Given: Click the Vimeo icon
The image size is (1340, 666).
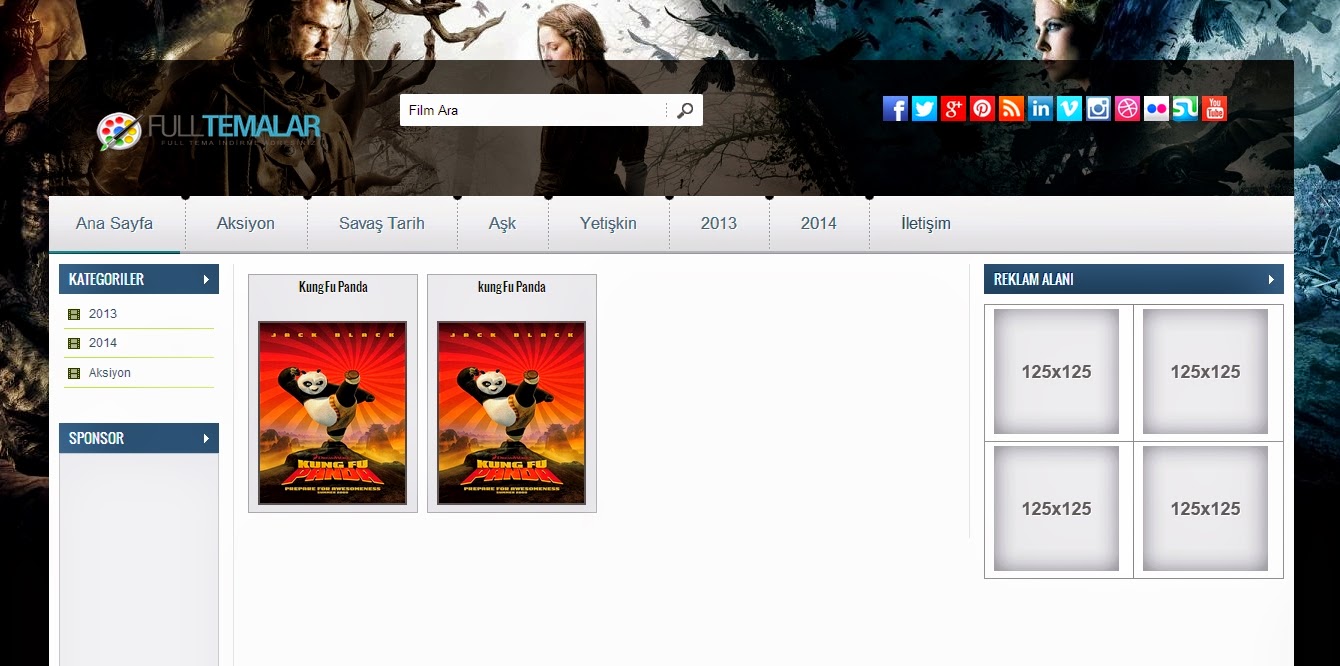Looking at the screenshot, I should coord(1069,109).
